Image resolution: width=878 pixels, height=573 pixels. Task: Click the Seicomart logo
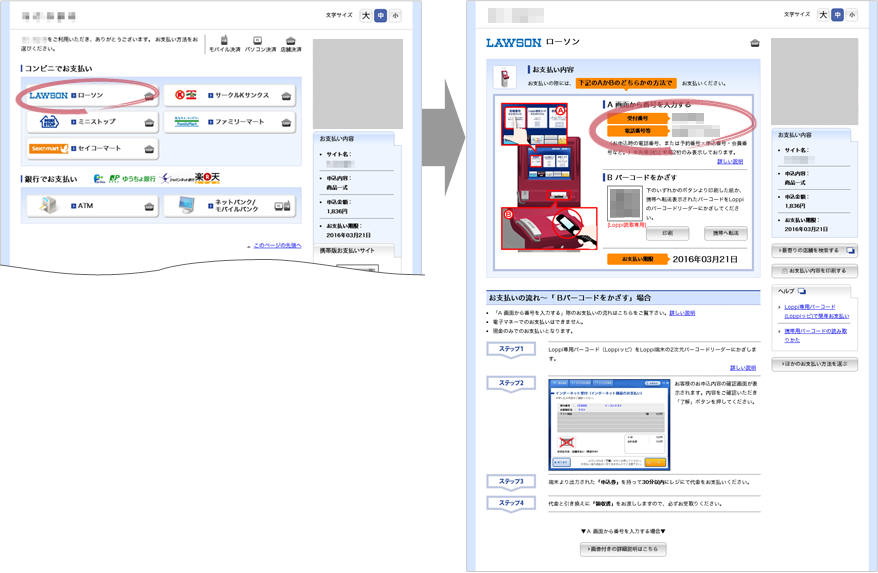49,148
